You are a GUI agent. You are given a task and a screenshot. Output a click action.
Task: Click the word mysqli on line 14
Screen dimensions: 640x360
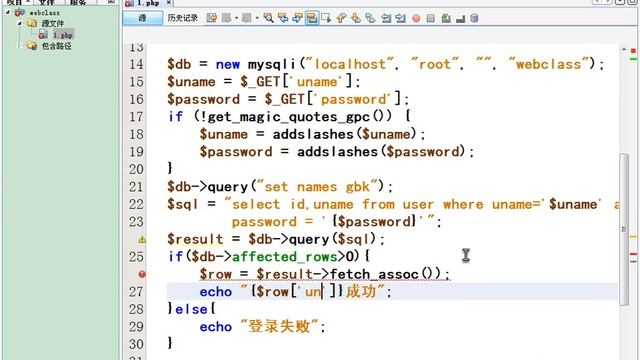click(272, 64)
